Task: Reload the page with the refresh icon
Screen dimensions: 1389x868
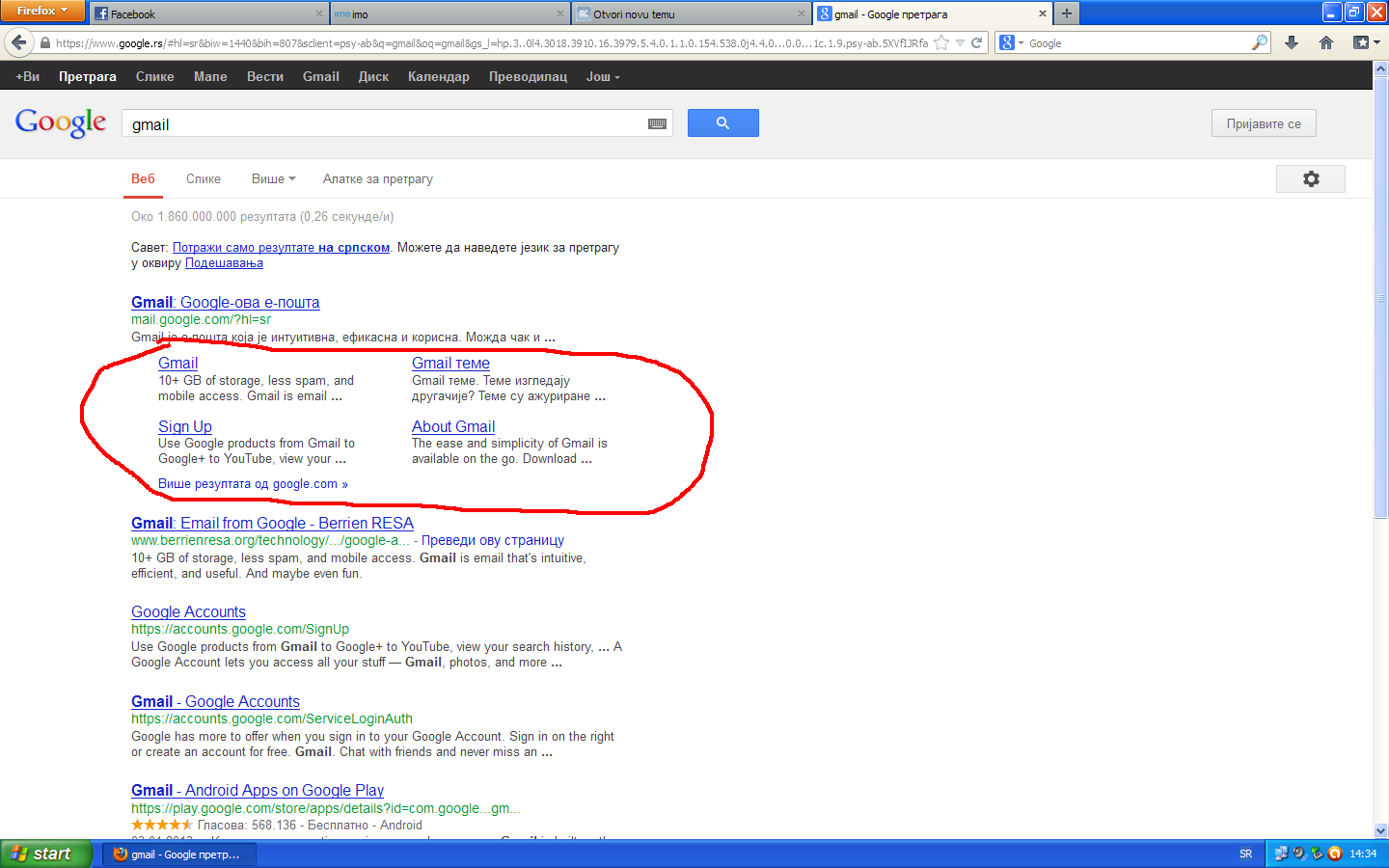Action: click(x=976, y=42)
